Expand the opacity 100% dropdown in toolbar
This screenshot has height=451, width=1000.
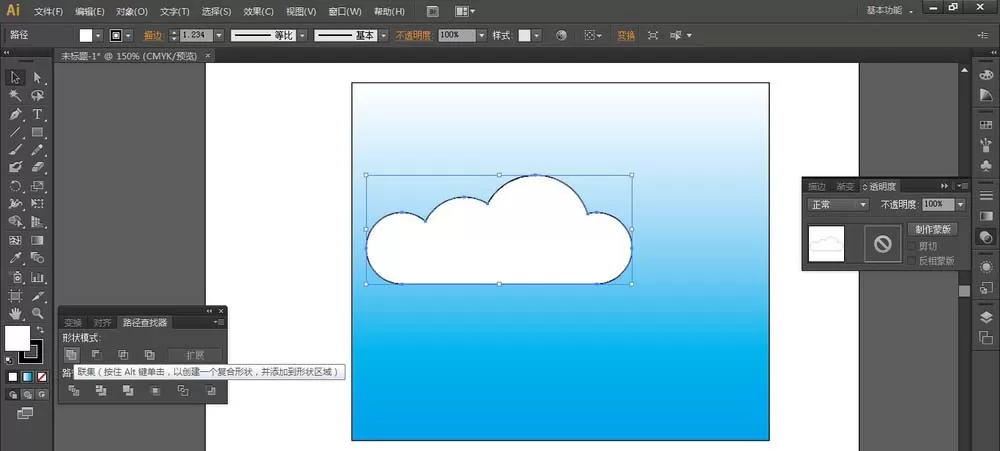482,36
